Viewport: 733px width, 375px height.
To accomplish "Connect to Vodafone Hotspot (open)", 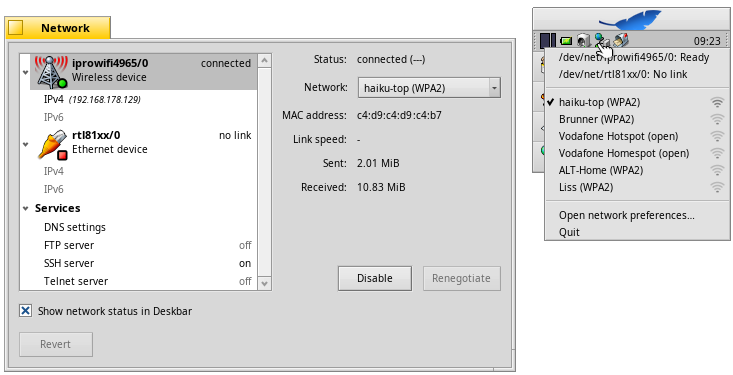I will pyautogui.click(x=637, y=136).
